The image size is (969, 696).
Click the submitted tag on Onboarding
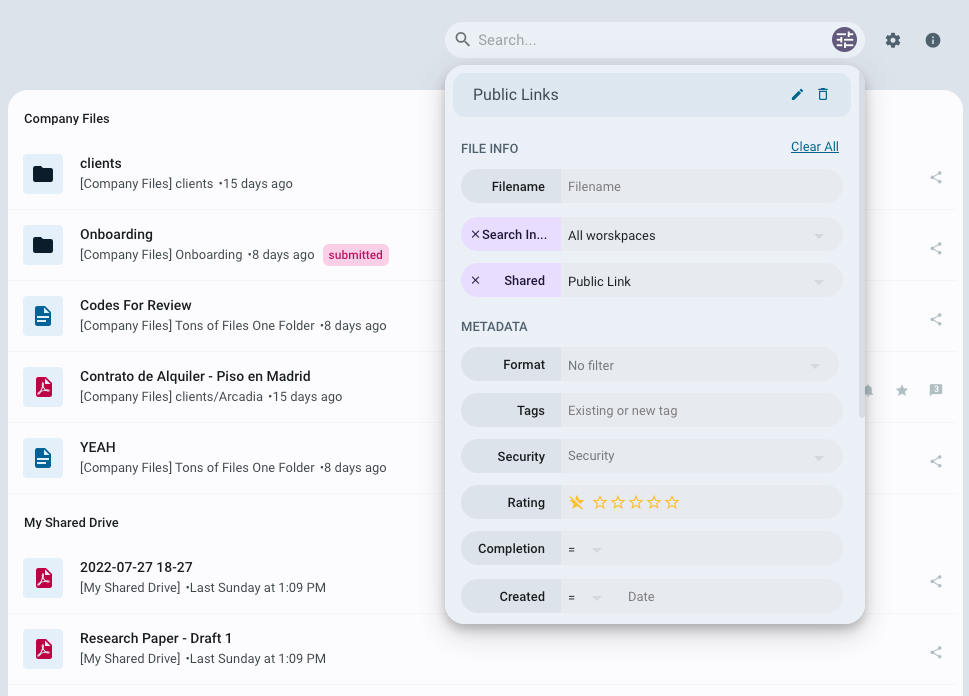[355, 255]
